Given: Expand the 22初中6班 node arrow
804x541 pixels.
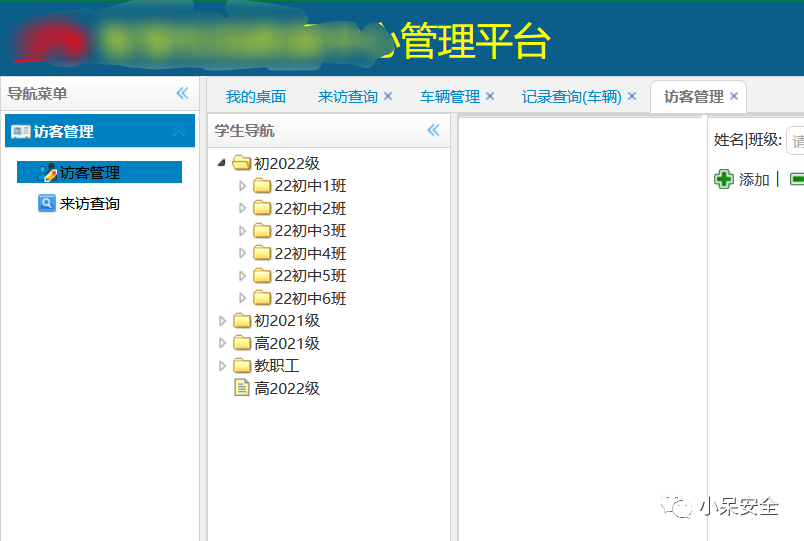Looking at the screenshot, I should pos(243,298).
